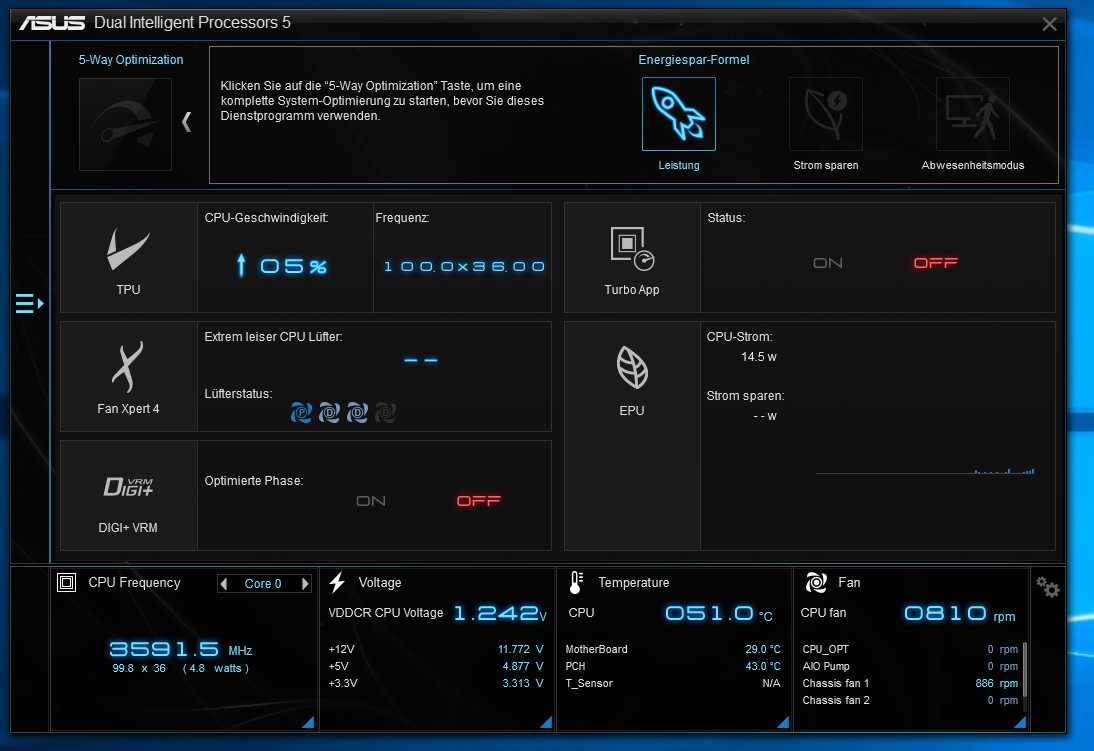Click the +3.3V voltage row
The image size is (1094, 751).
(x=435, y=683)
